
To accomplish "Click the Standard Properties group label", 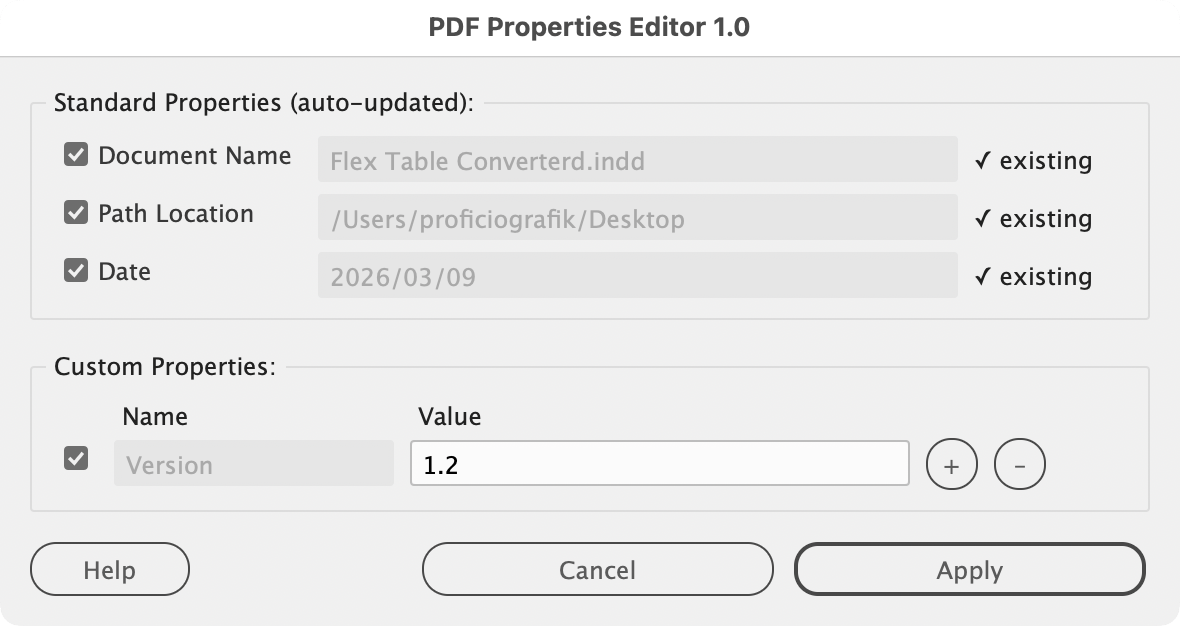I will pyautogui.click(x=264, y=103).
